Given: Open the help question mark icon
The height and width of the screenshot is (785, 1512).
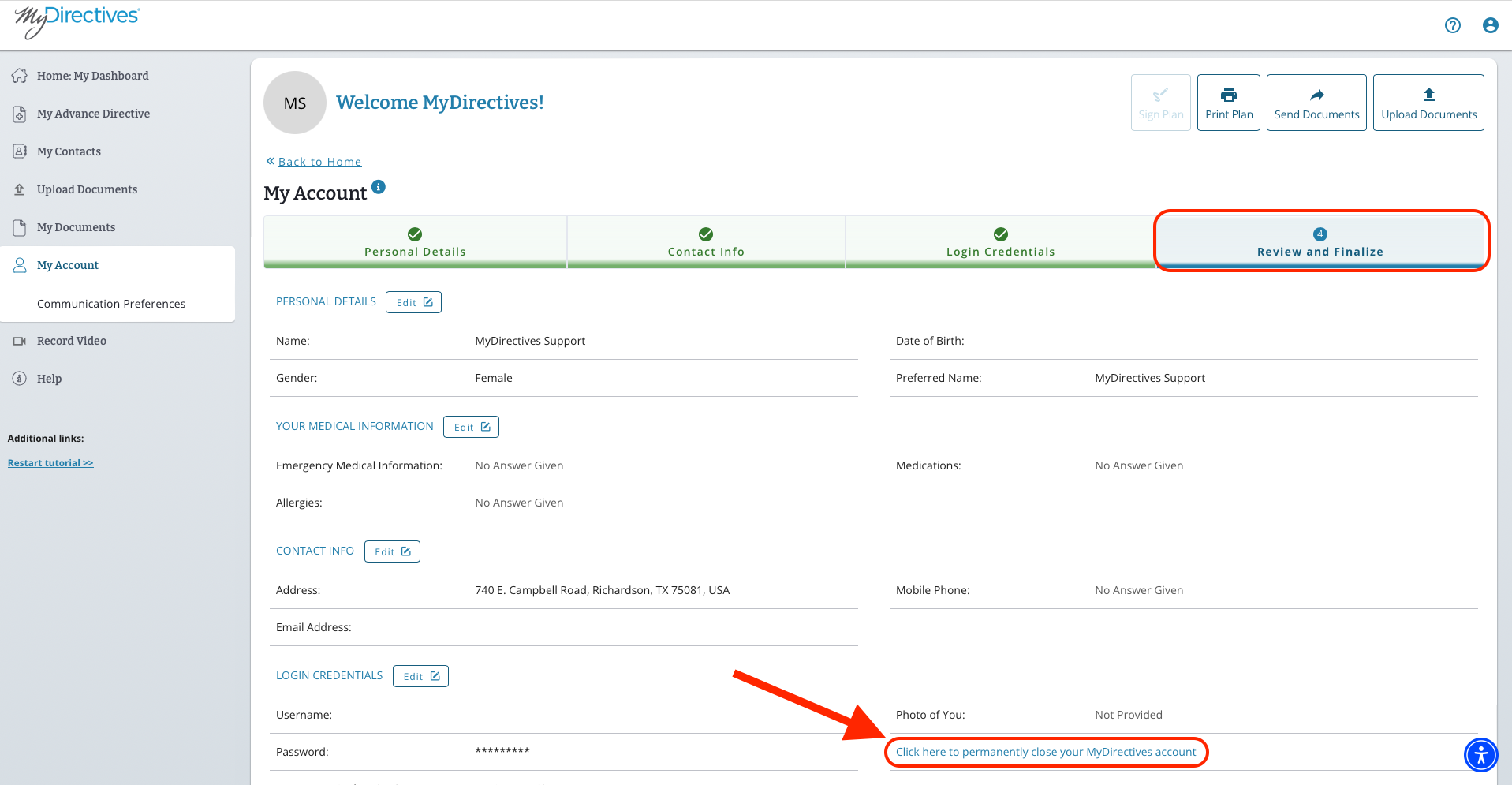Looking at the screenshot, I should 1452,25.
